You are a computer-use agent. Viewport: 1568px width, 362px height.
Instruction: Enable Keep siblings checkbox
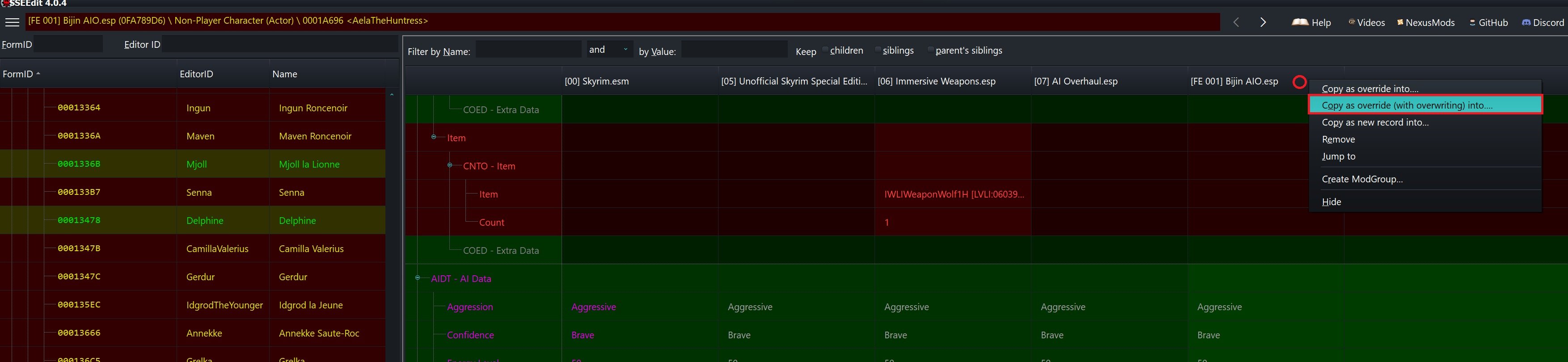pyautogui.click(x=879, y=50)
